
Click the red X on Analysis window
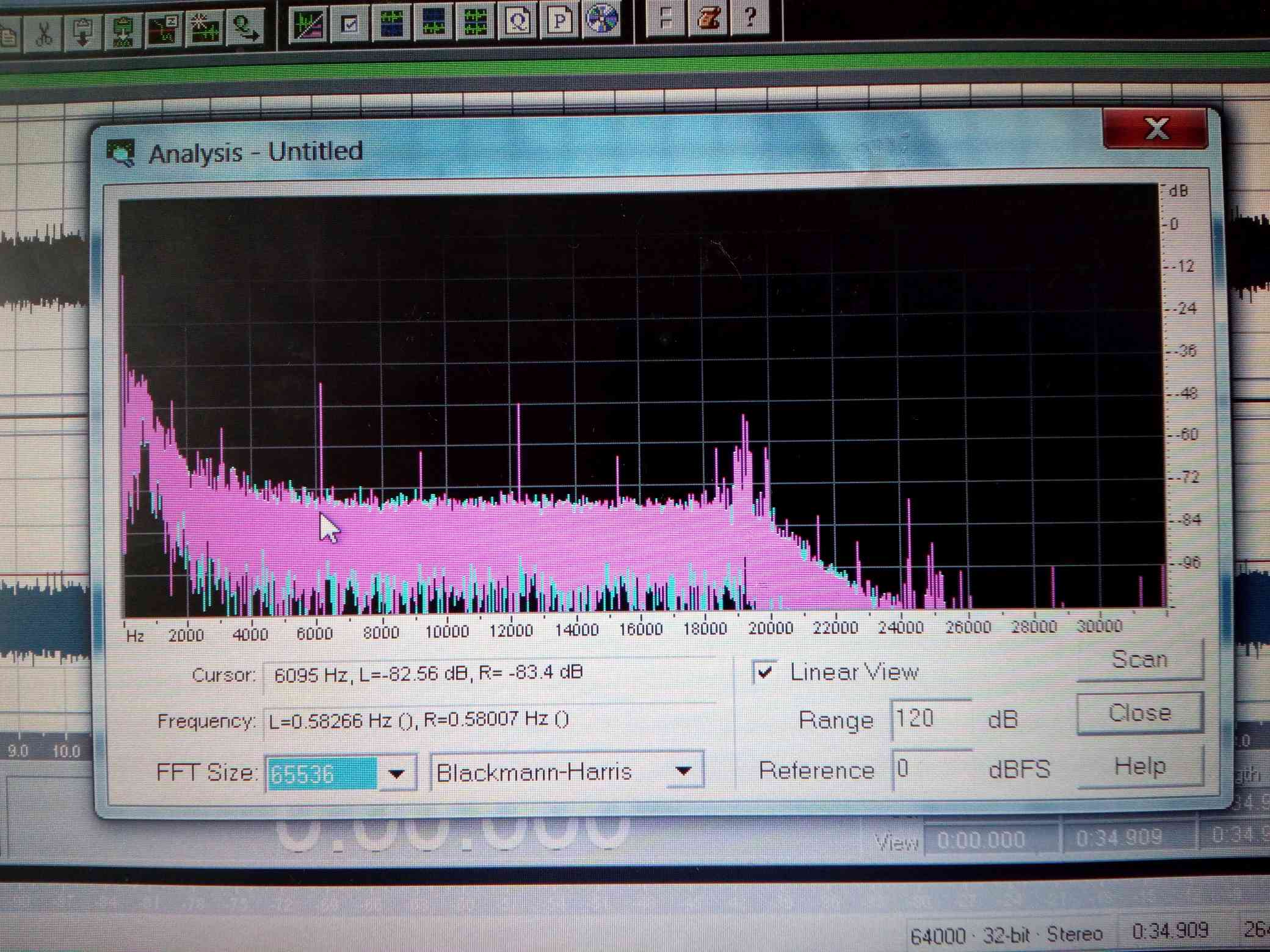click(1155, 129)
